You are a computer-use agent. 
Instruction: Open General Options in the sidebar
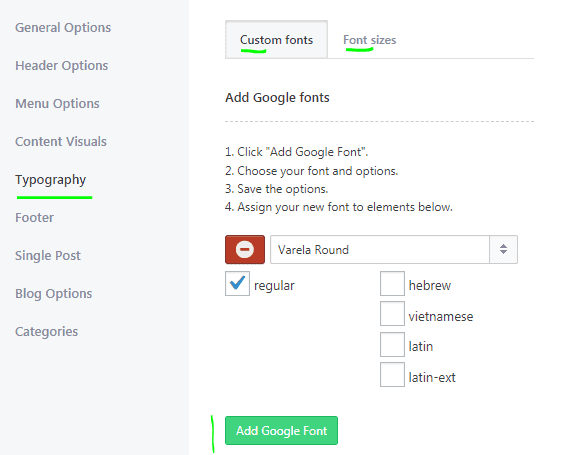pyautogui.click(x=63, y=28)
